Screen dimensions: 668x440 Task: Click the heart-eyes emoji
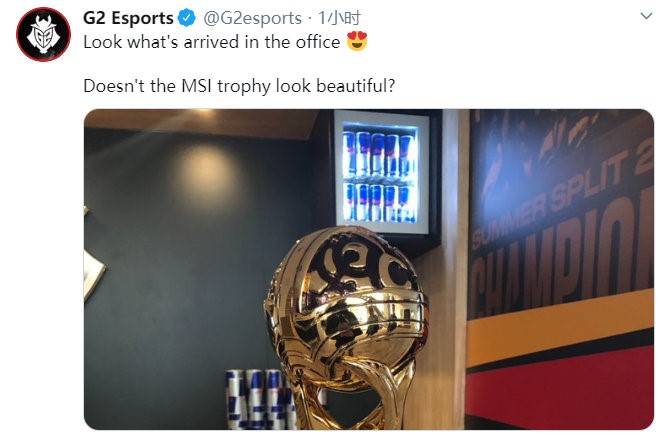pyautogui.click(x=357, y=41)
